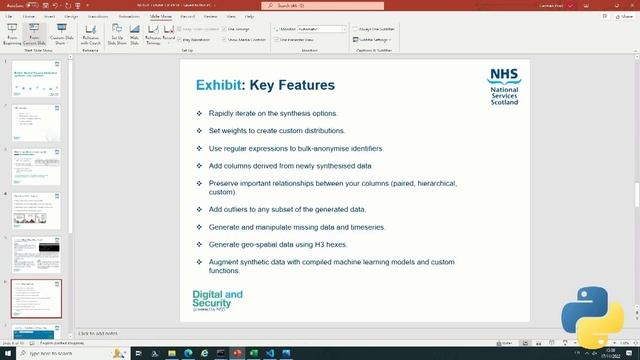This screenshot has height=360, width=640.
Task: Open Microsoft Edge from taskbar
Action: click(188, 353)
